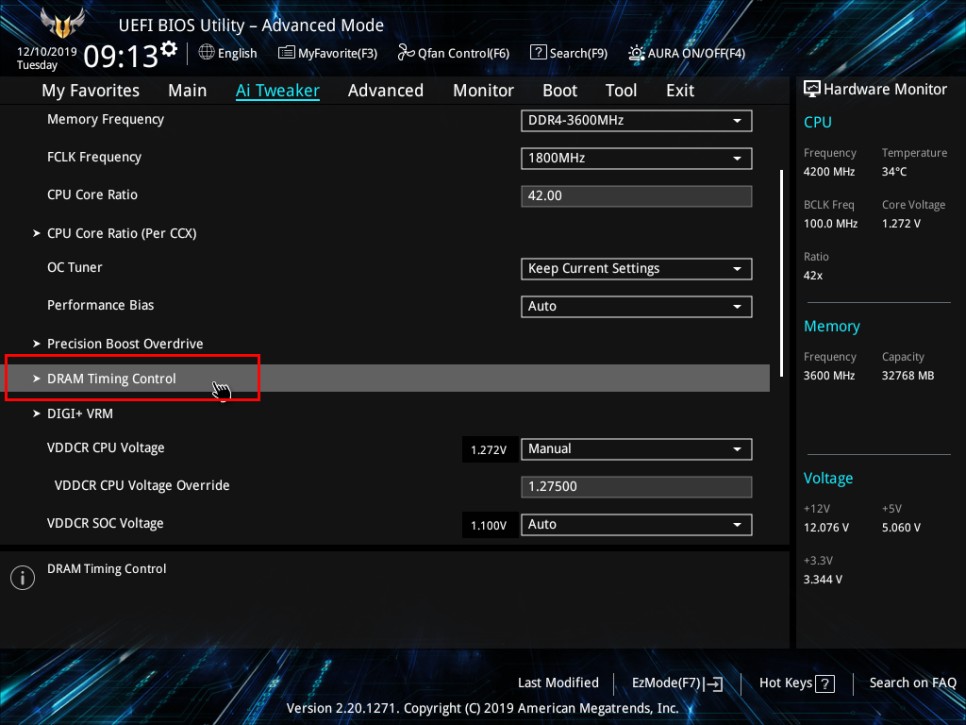Open OC Tuner dropdown
Screen dimensions: 966x725
636,269
